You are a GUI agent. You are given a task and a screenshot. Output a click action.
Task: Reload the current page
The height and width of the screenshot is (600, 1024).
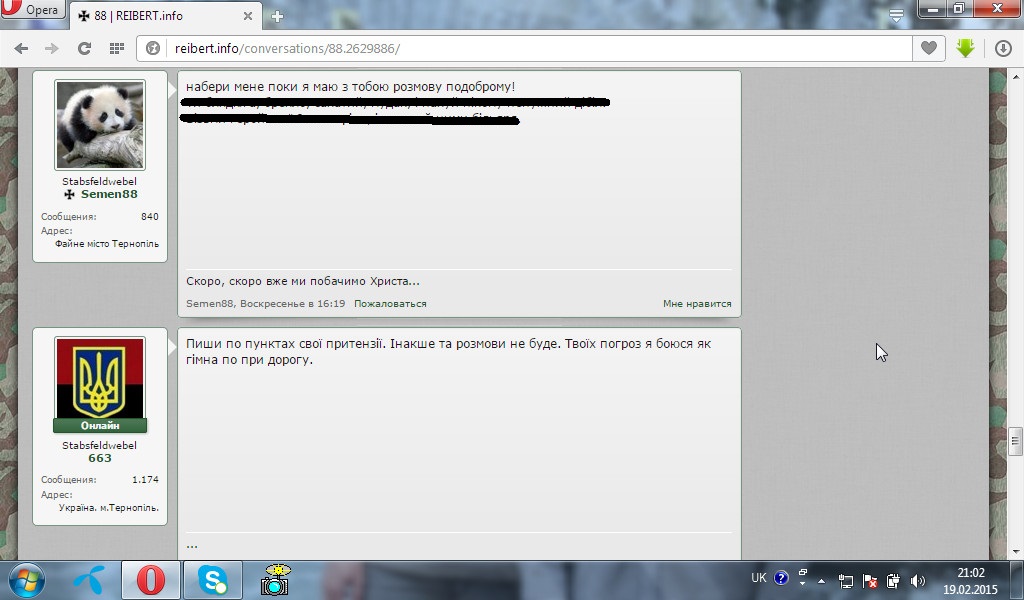pos(84,48)
